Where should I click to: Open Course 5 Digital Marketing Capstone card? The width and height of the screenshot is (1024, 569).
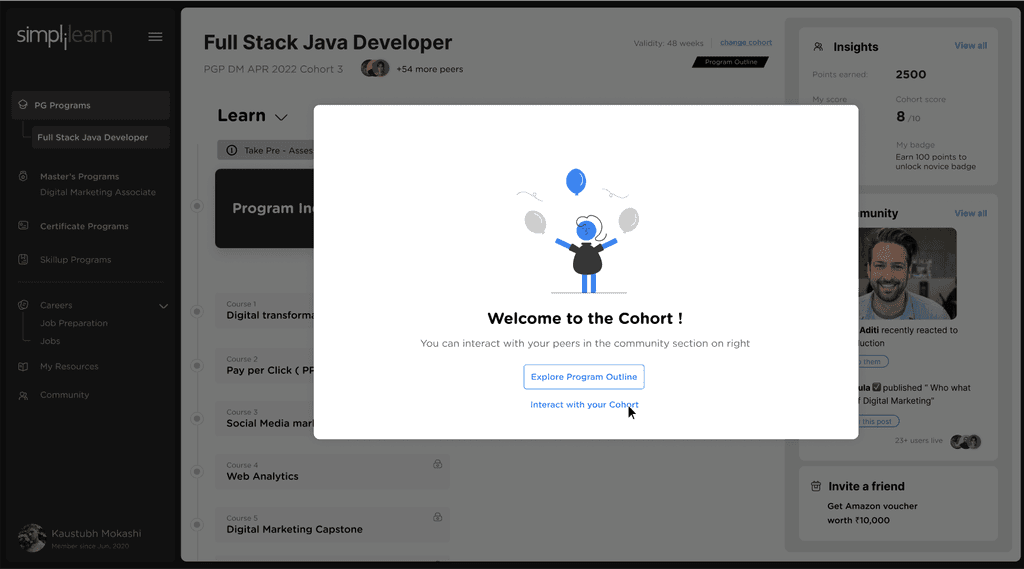coord(332,524)
